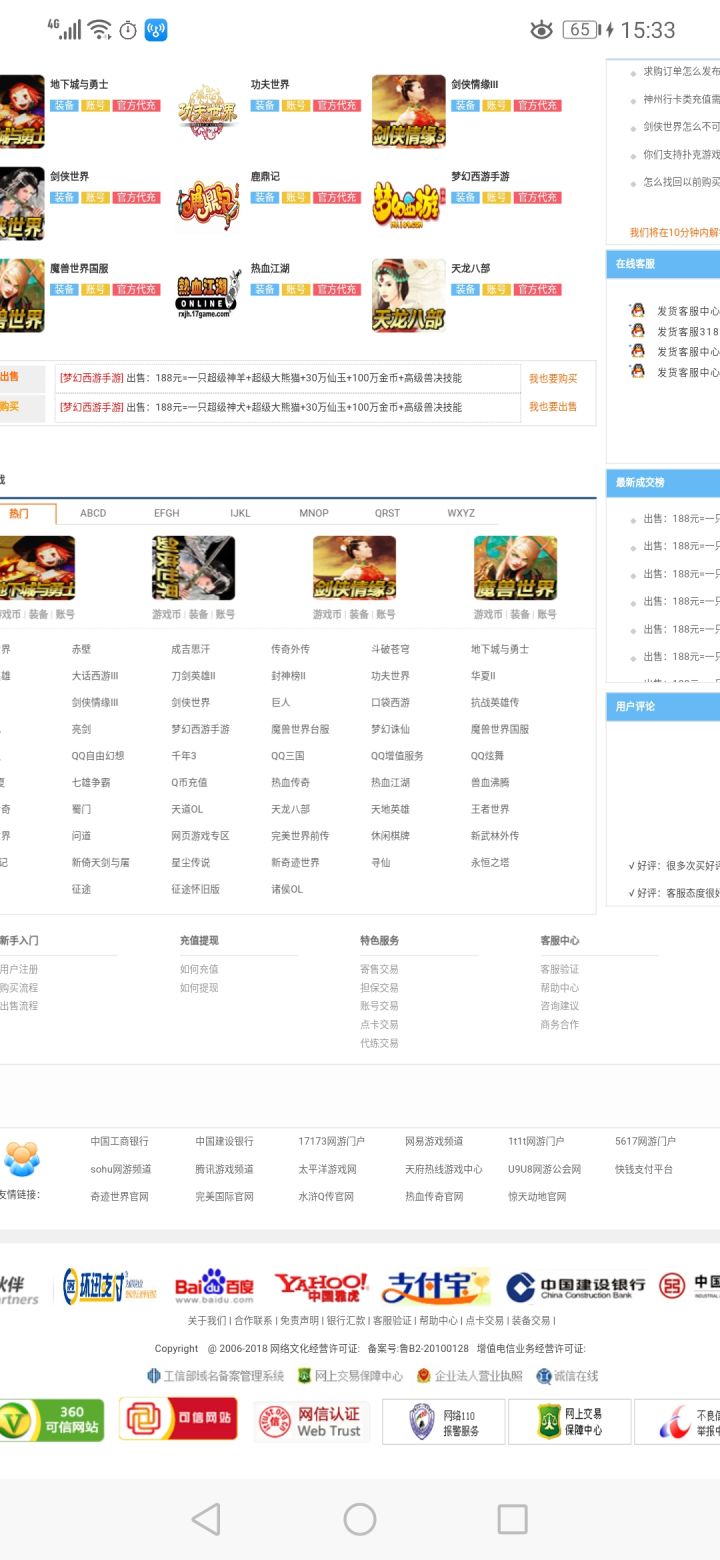Screen dimensions: 720x1560
Task: Click 支付宝 partner logo
Action: (x=436, y=1286)
